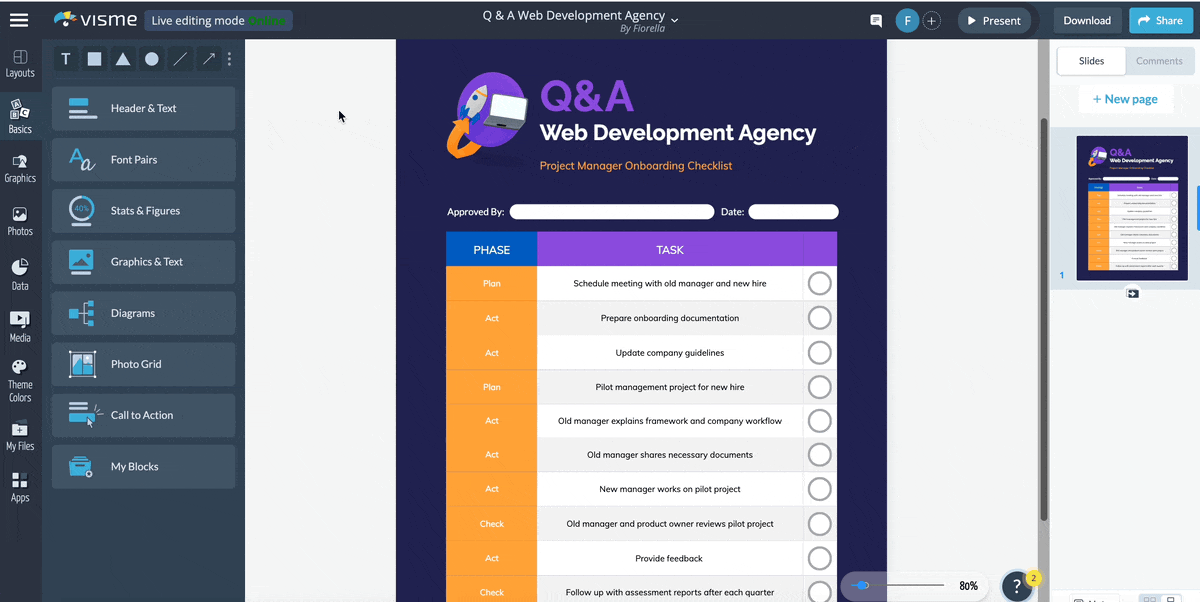
Task: Switch to the Comments tab
Action: [1159, 60]
